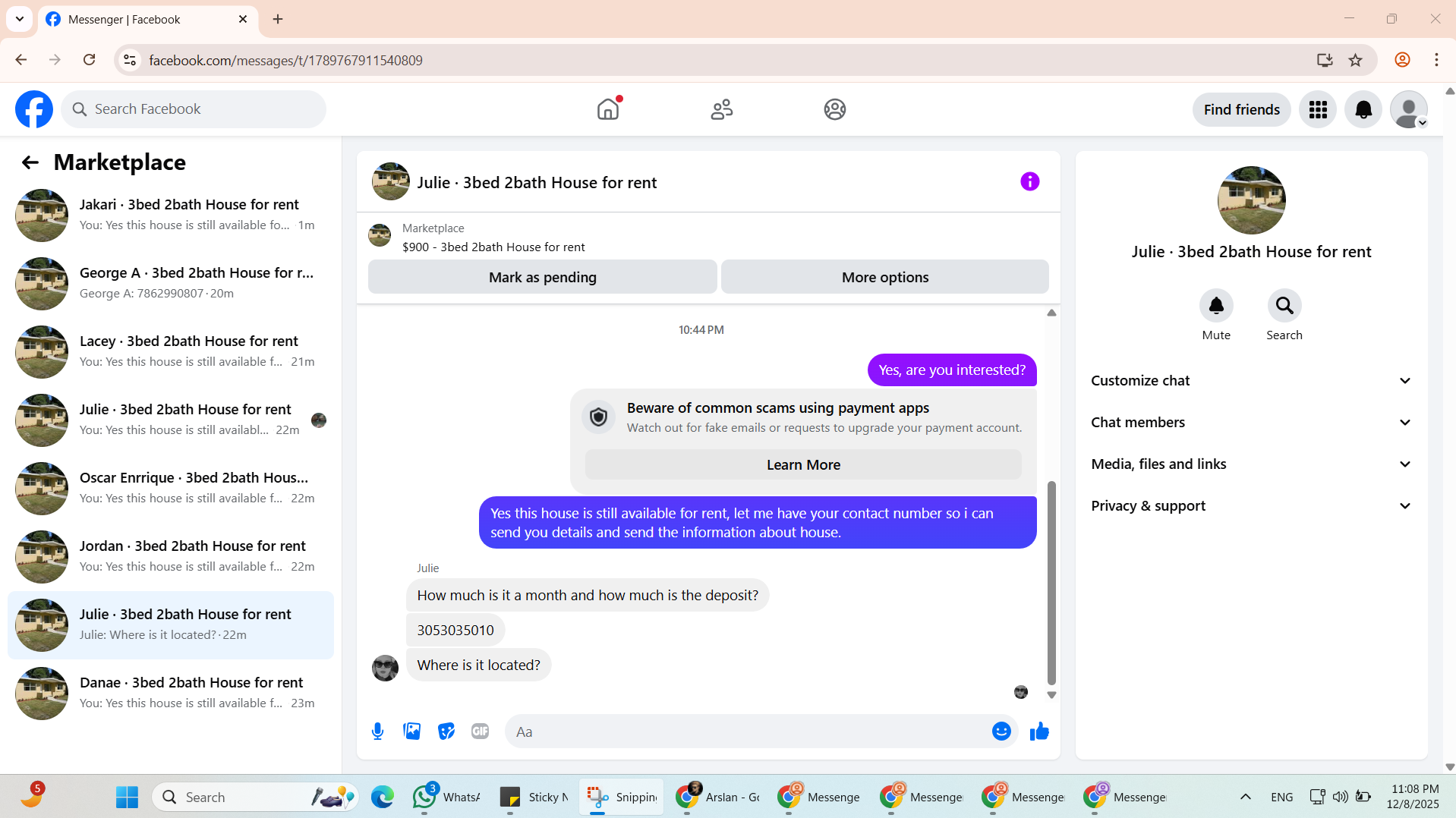Open the Friends icon in the top navigation
Image resolution: width=1456 pixels, height=818 pixels.
(721, 109)
